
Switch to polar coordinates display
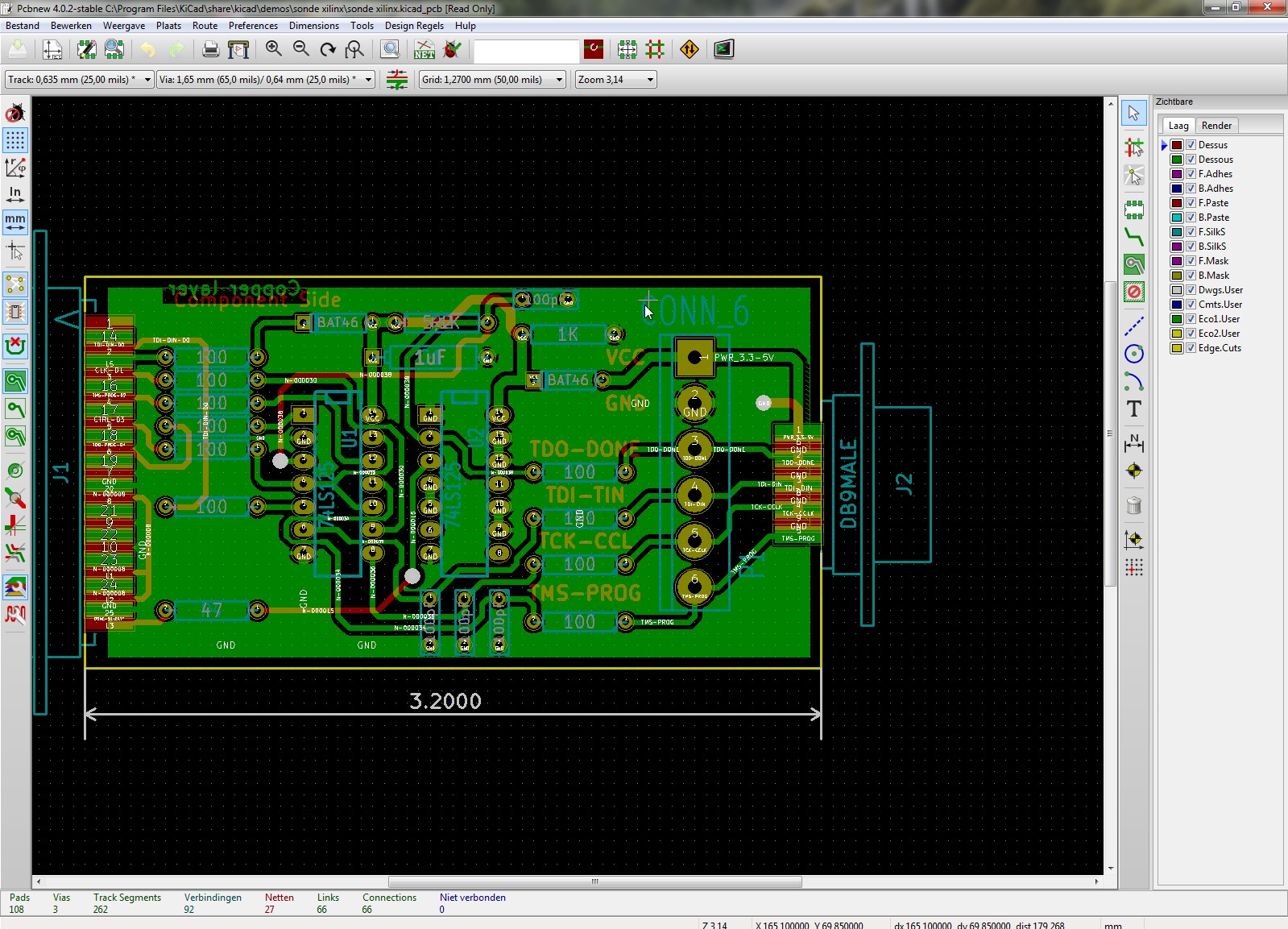(15, 168)
